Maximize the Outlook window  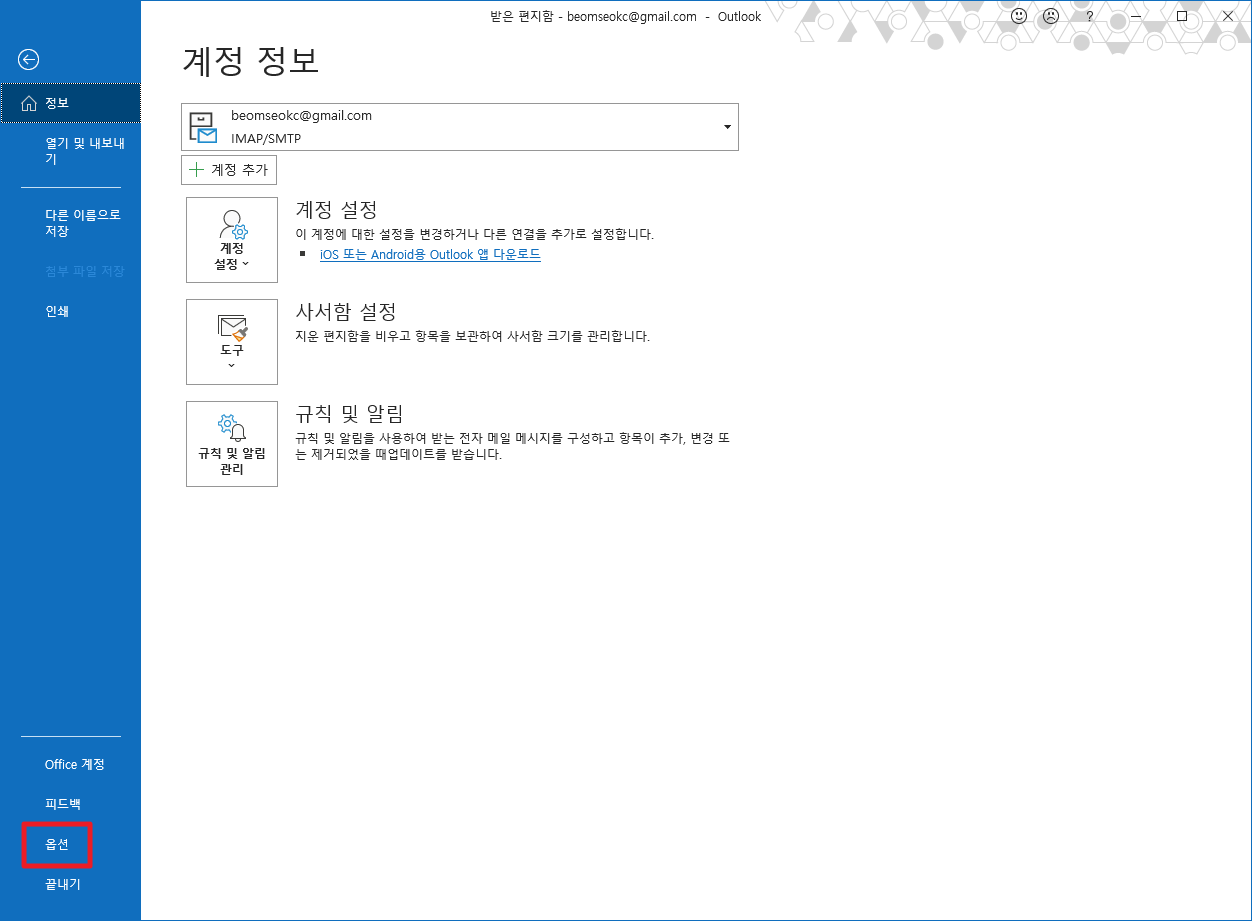tap(1182, 16)
